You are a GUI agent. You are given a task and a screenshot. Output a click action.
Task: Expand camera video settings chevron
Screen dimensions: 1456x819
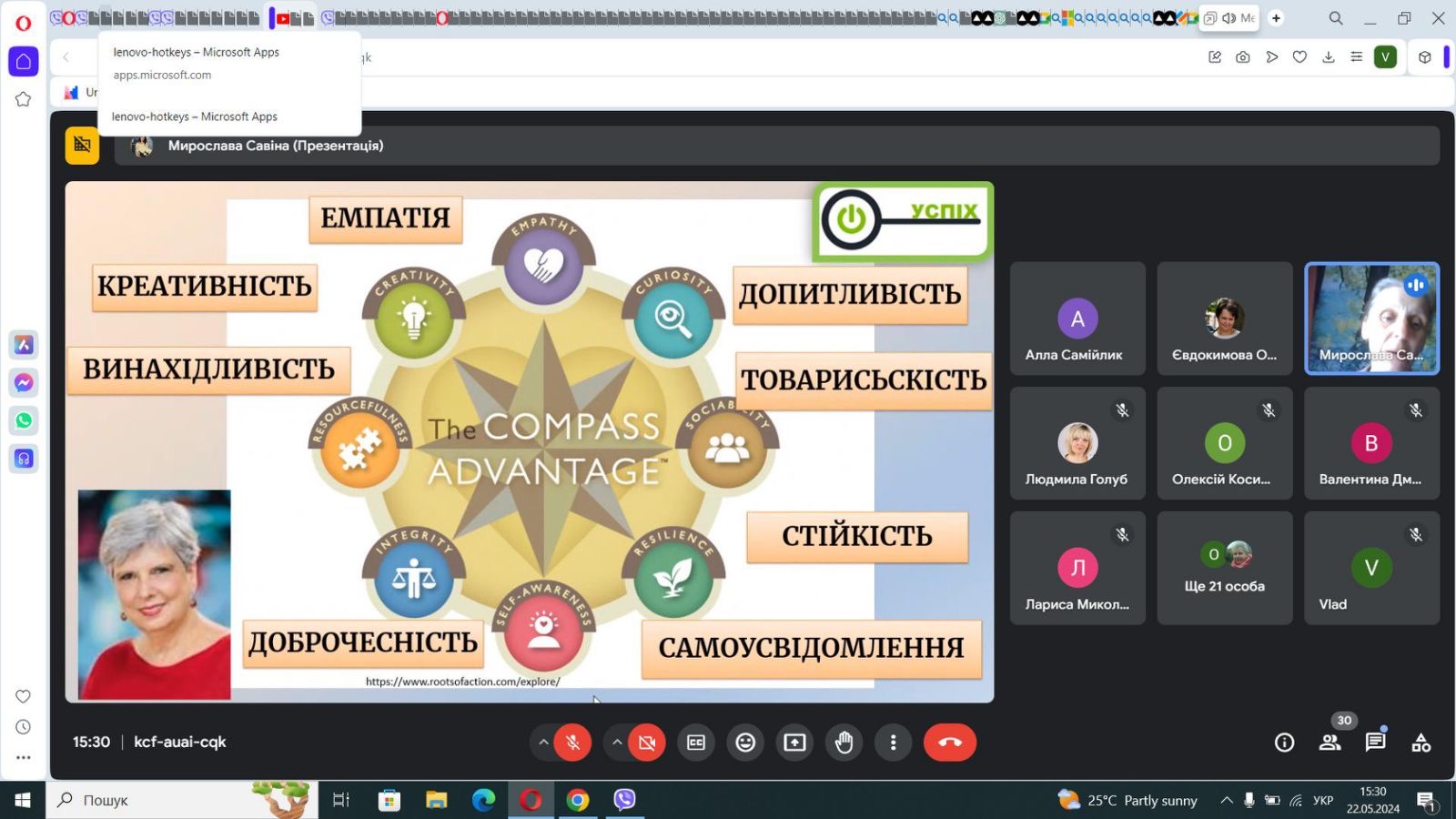point(617,743)
